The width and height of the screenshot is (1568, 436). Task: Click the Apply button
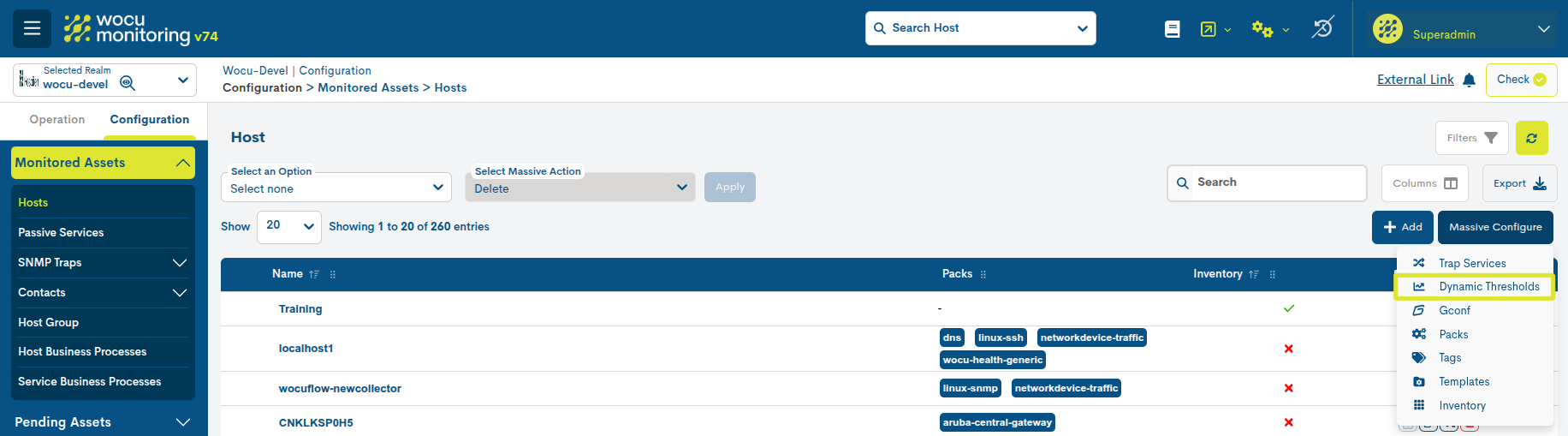pyautogui.click(x=730, y=187)
